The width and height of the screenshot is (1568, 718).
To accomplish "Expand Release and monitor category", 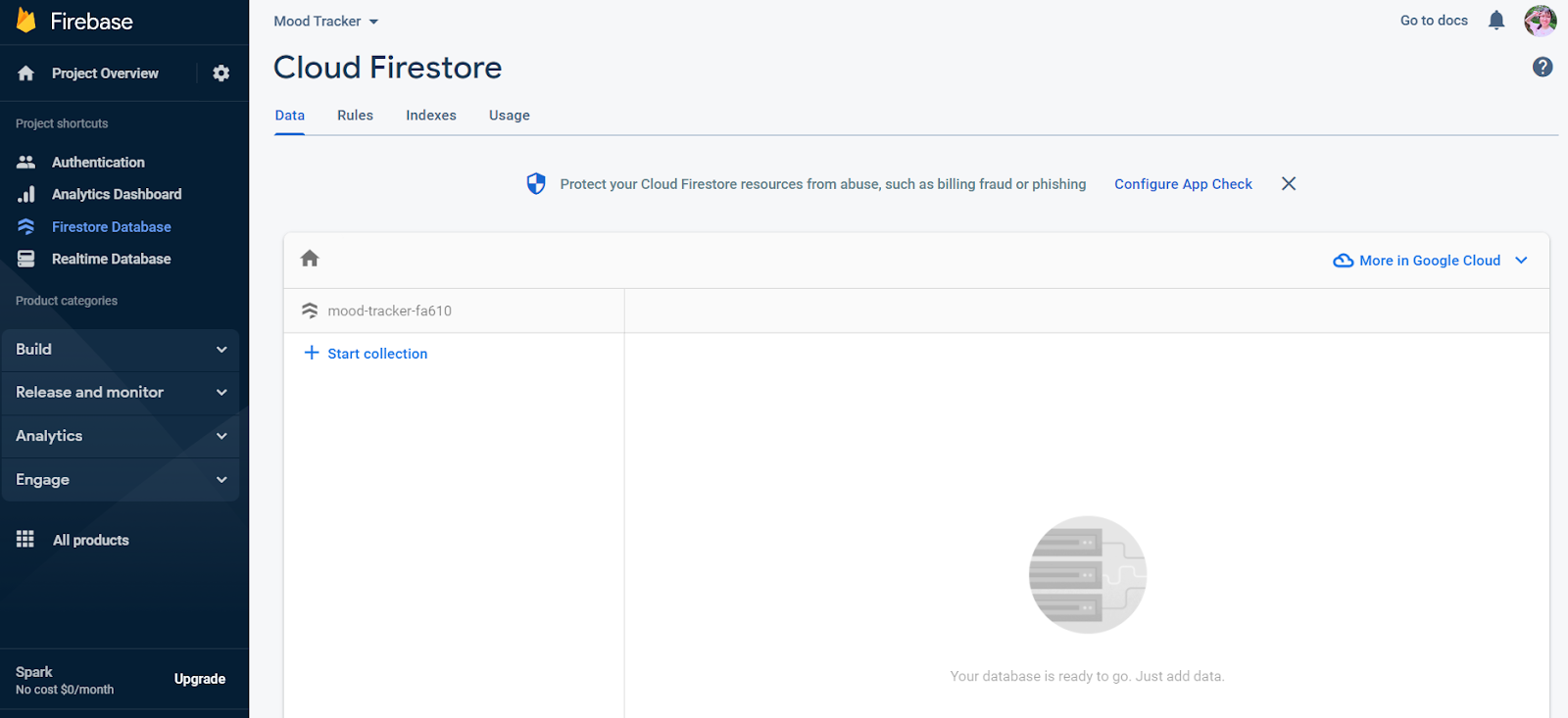I will click(x=120, y=393).
